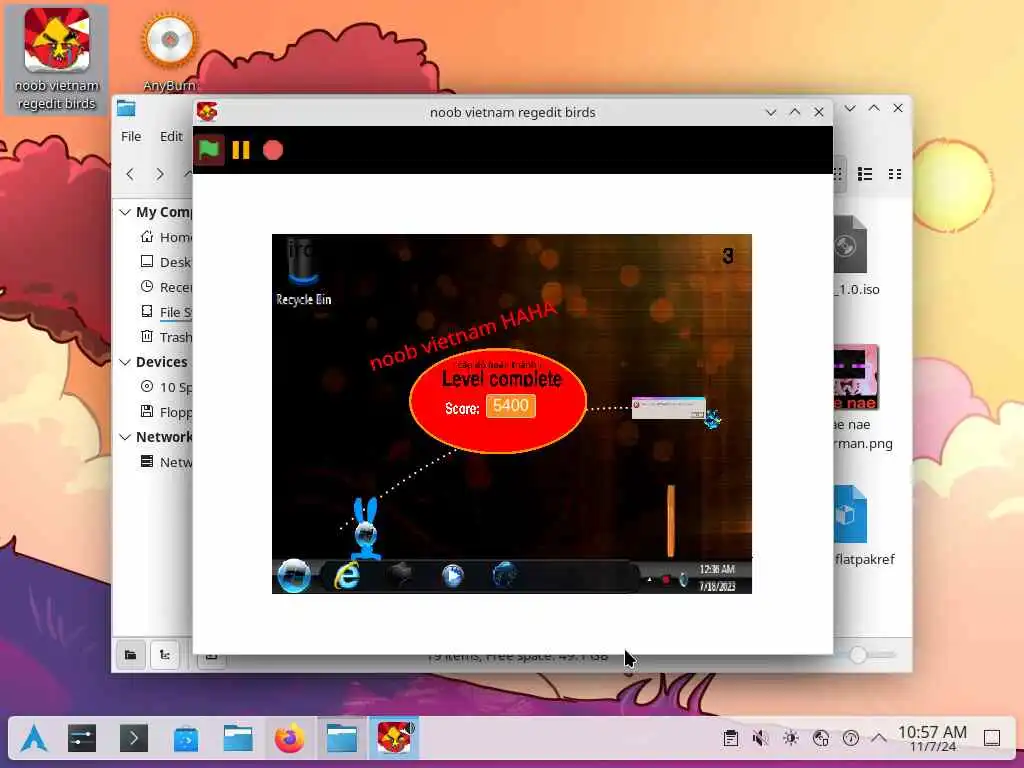Click the muted volume tray icon

(x=760, y=739)
